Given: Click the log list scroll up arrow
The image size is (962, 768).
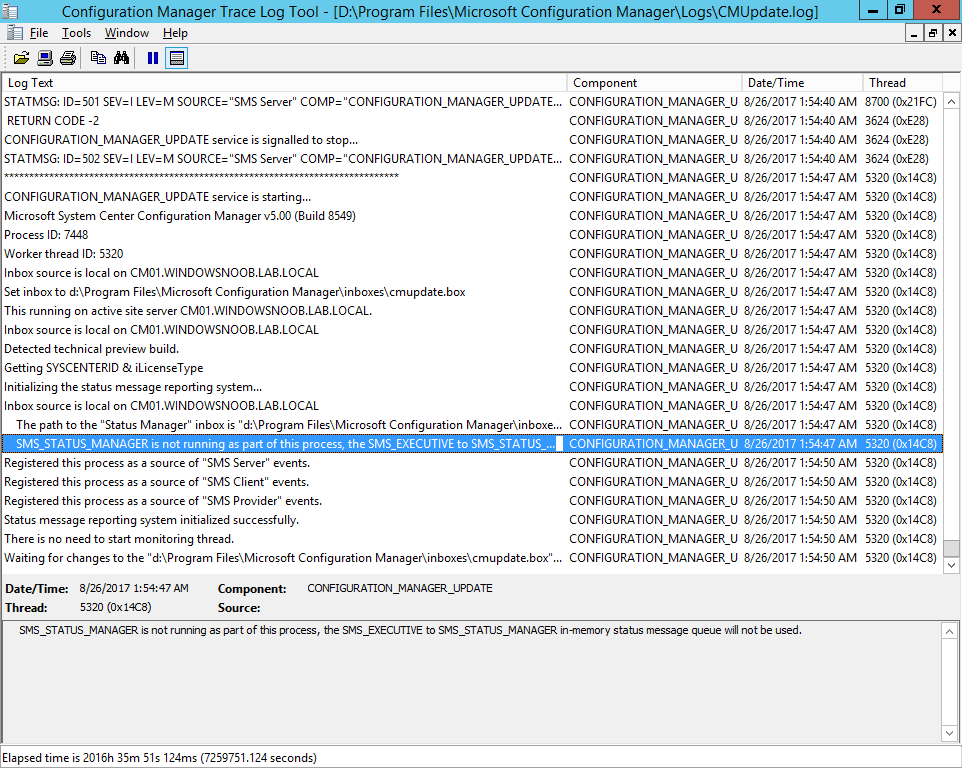Looking at the screenshot, I should point(952,101).
